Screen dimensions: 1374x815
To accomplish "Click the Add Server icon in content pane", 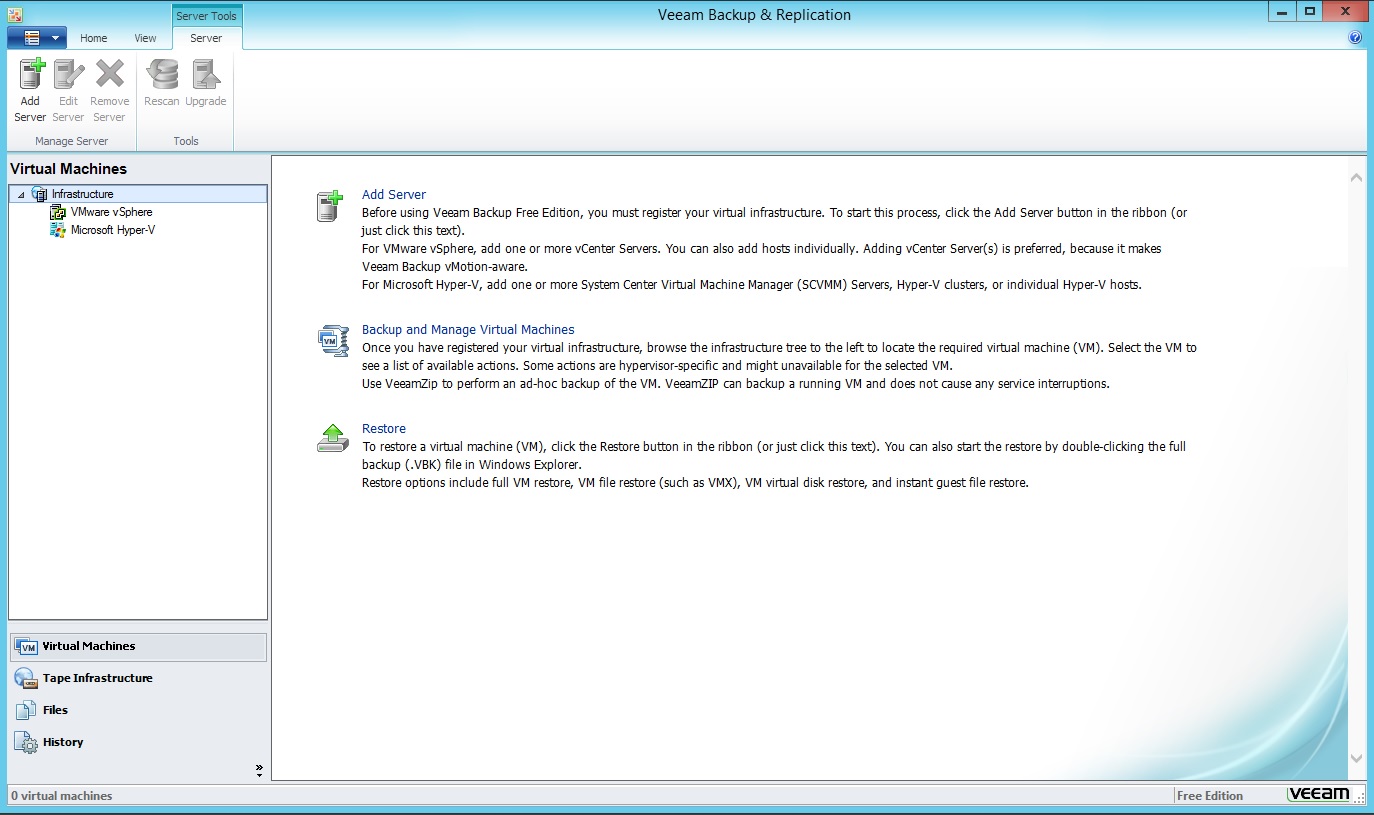I will coord(330,205).
